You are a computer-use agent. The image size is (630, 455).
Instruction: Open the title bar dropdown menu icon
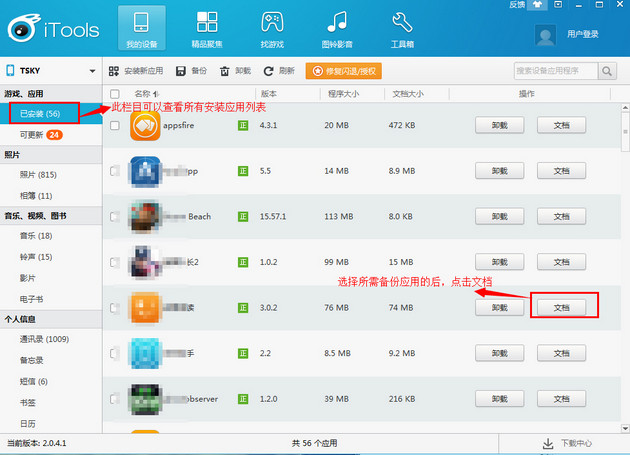[558, 4]
